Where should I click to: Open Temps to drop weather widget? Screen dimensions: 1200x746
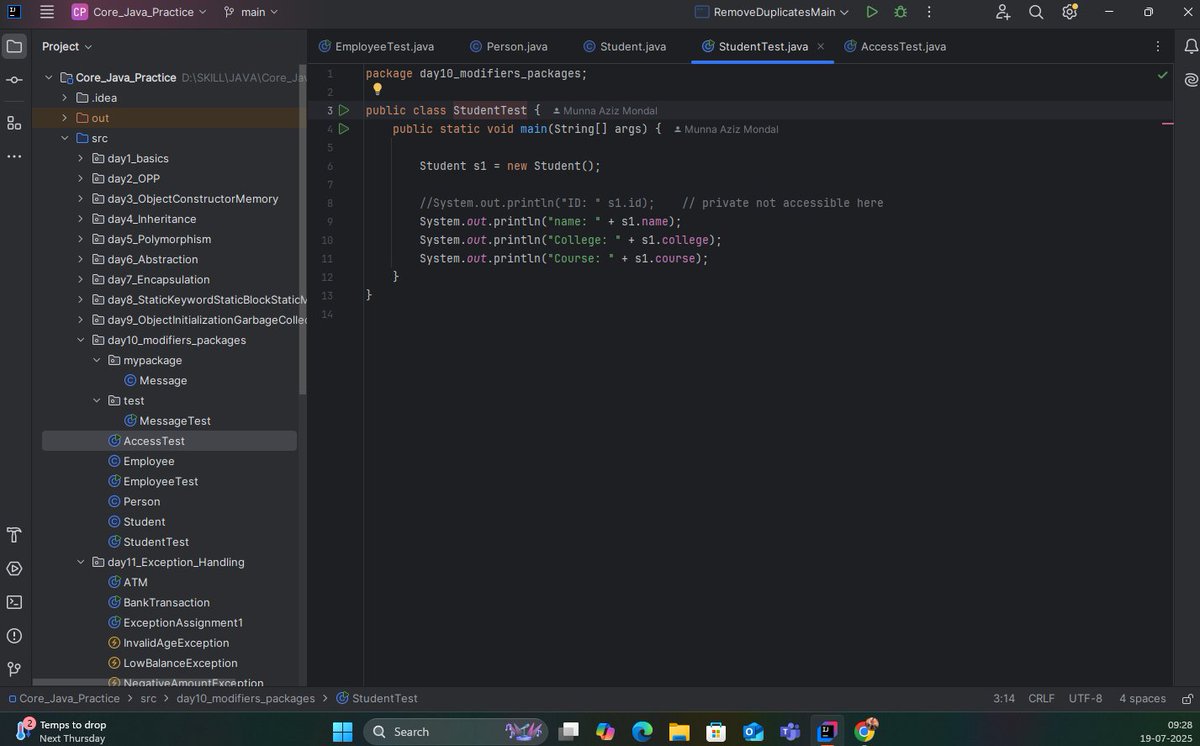[x=62, y=731]
